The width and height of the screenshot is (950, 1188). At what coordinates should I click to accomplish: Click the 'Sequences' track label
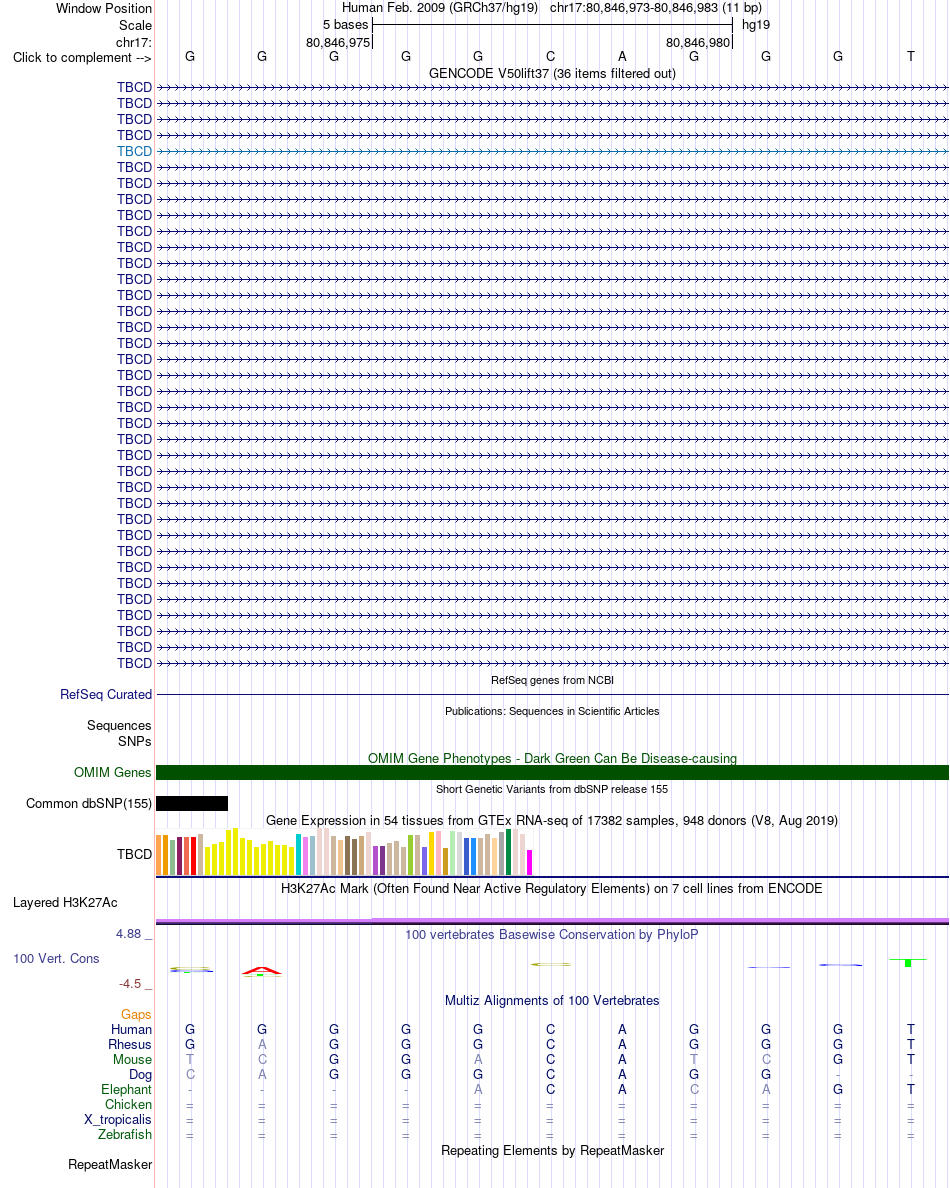coord(119,726)
